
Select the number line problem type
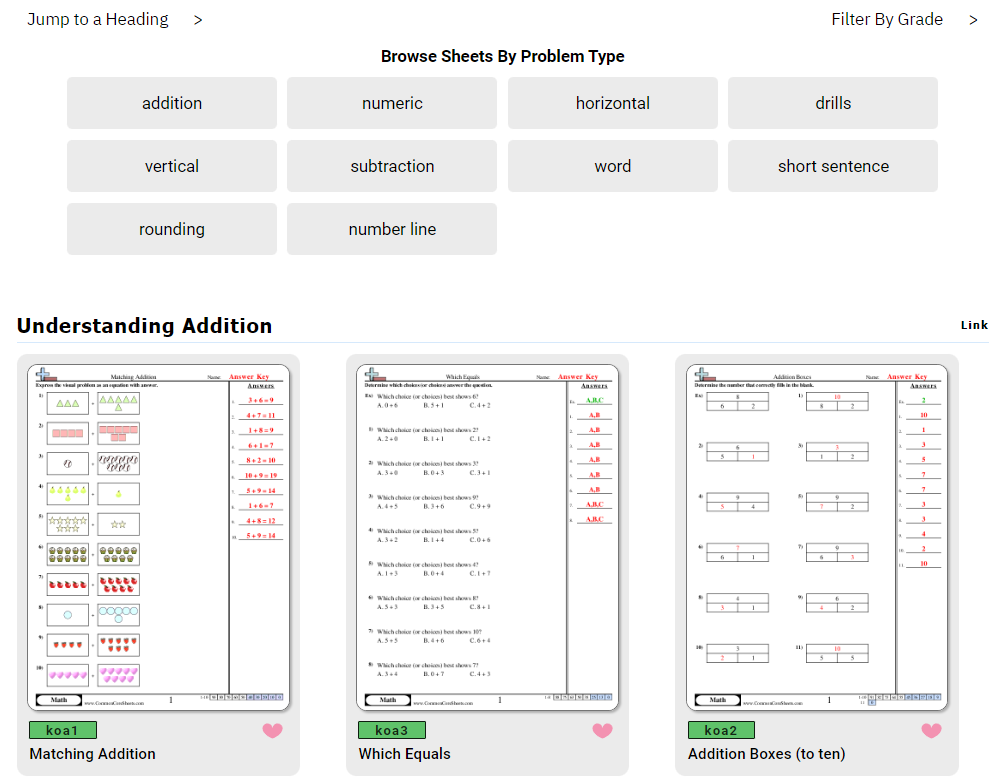[392, 229]
